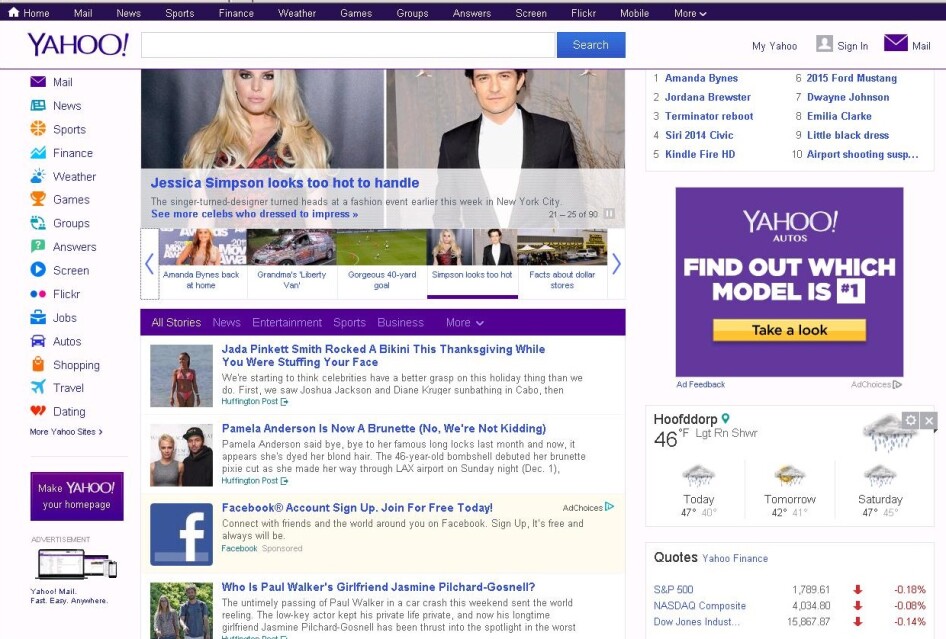Select Grandma's Liberty Van thumbnail
Viewport: 946px width, 639px height.
click(292, 264)
